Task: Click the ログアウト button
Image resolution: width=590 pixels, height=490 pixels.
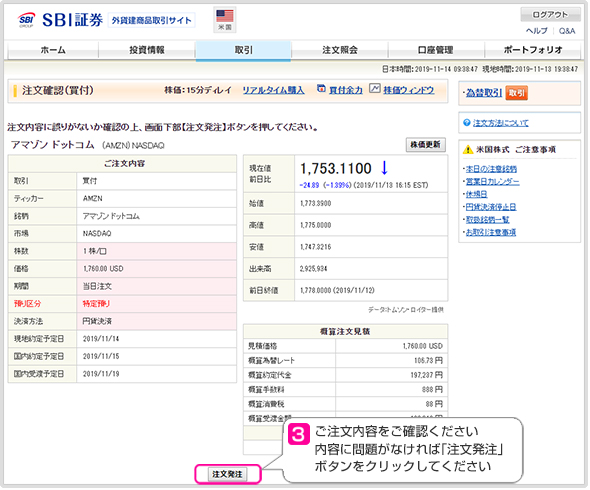Action: pyautogui.click(x=550, y=14)
